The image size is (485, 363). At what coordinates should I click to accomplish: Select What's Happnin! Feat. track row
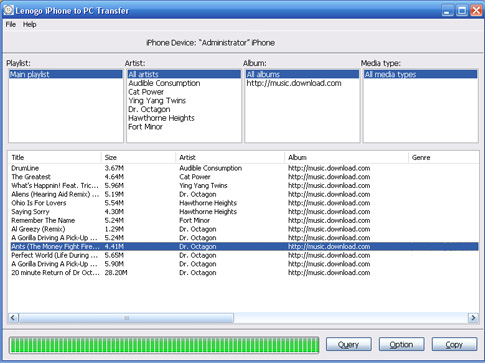coord(243,185)
